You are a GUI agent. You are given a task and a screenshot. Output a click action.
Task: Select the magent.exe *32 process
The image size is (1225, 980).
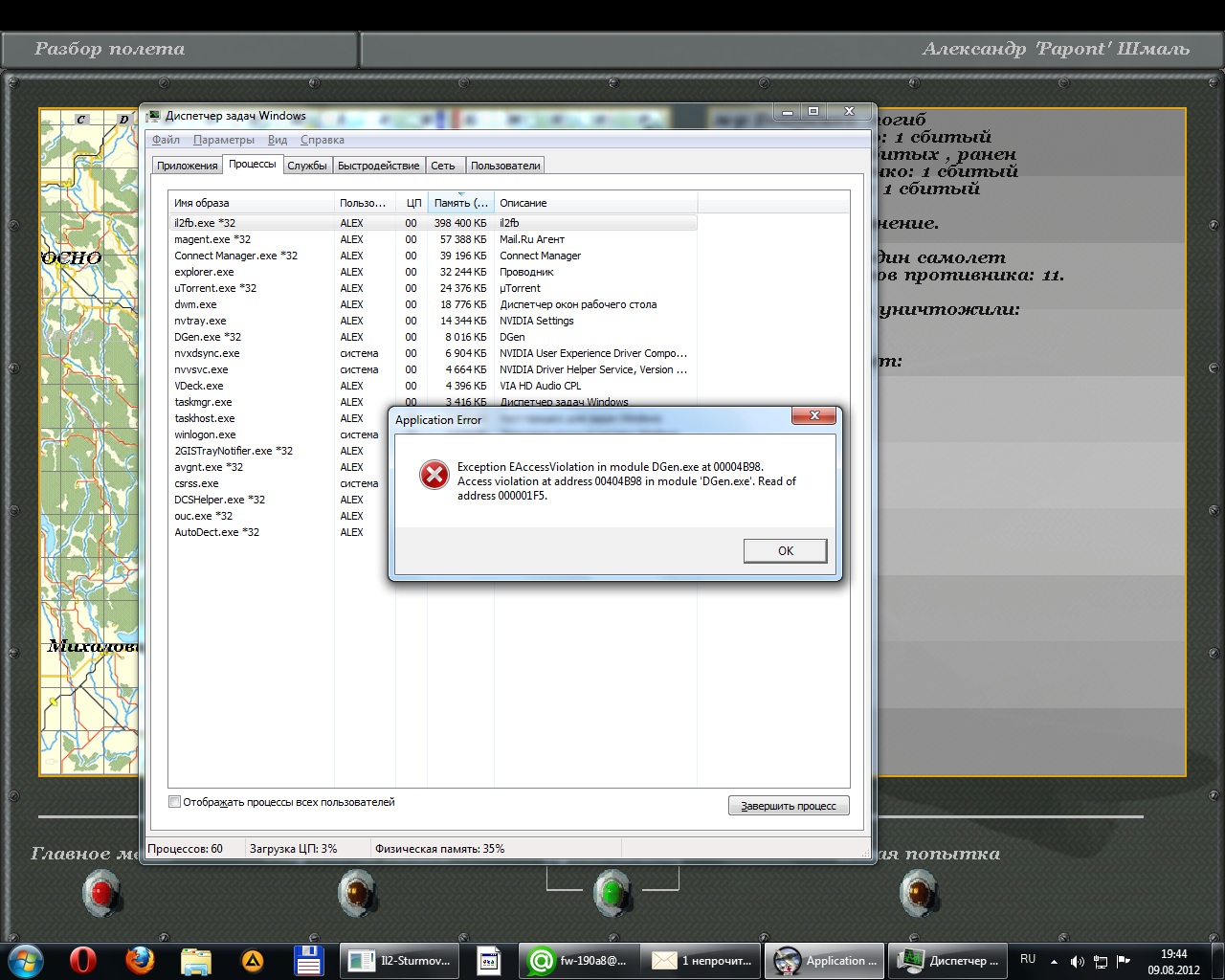pos(433,239)
